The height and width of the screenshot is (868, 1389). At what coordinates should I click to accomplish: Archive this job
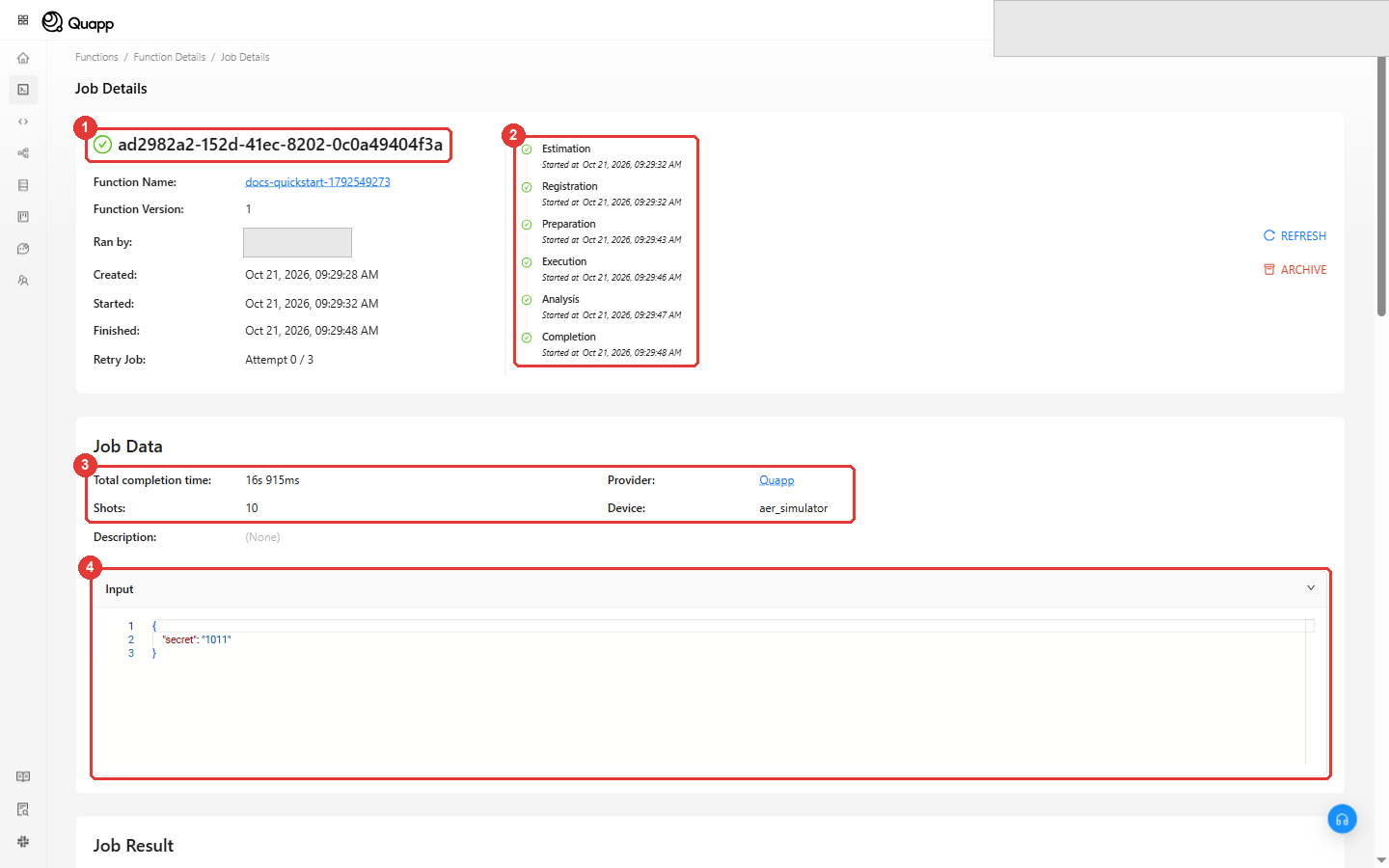[x=1294, y=270]
